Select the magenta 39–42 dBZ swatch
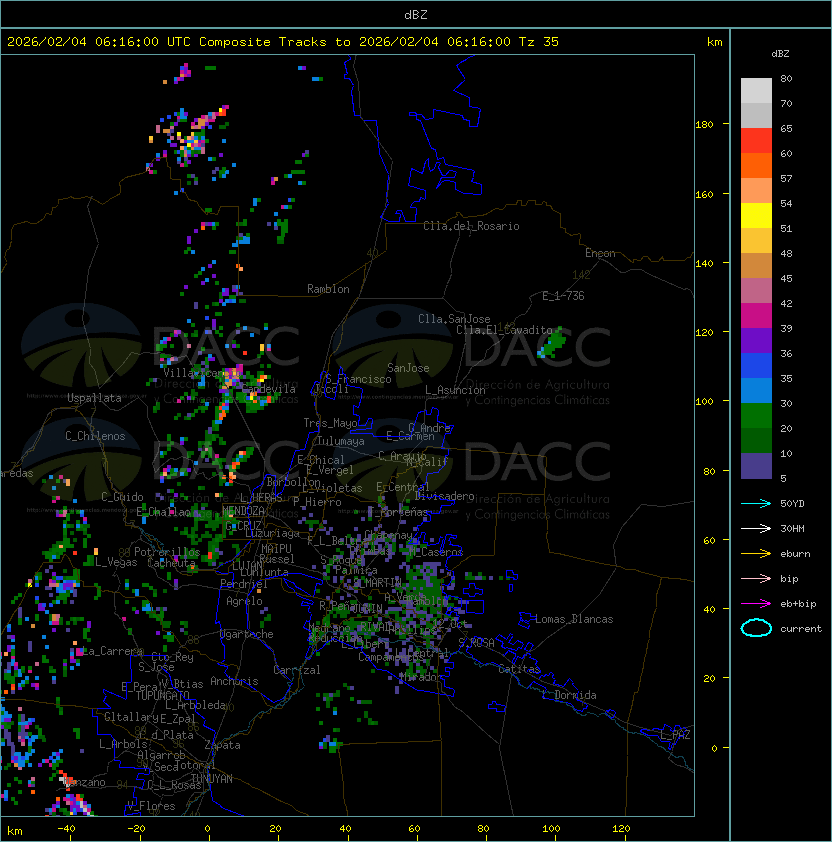This screenshot has height=842, width=832. click(x=756, y=316)
